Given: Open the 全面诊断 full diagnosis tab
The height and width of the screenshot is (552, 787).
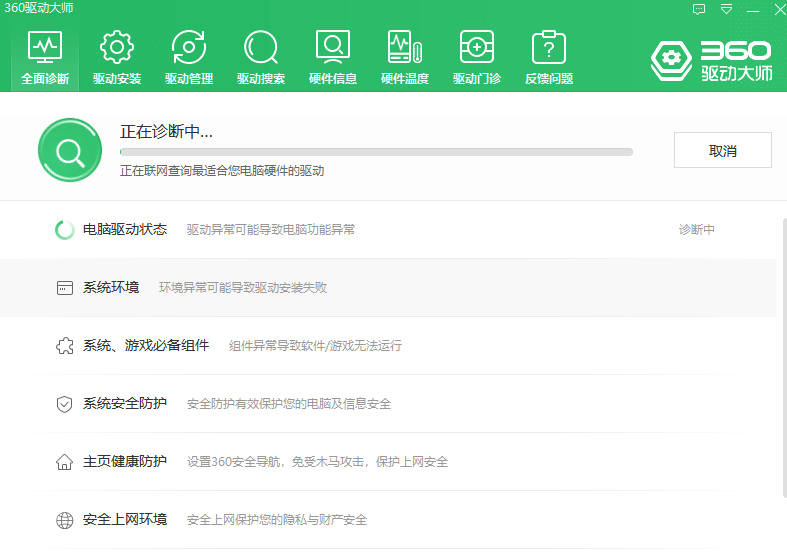Looking at the screenshot, I should click(45, 58).
